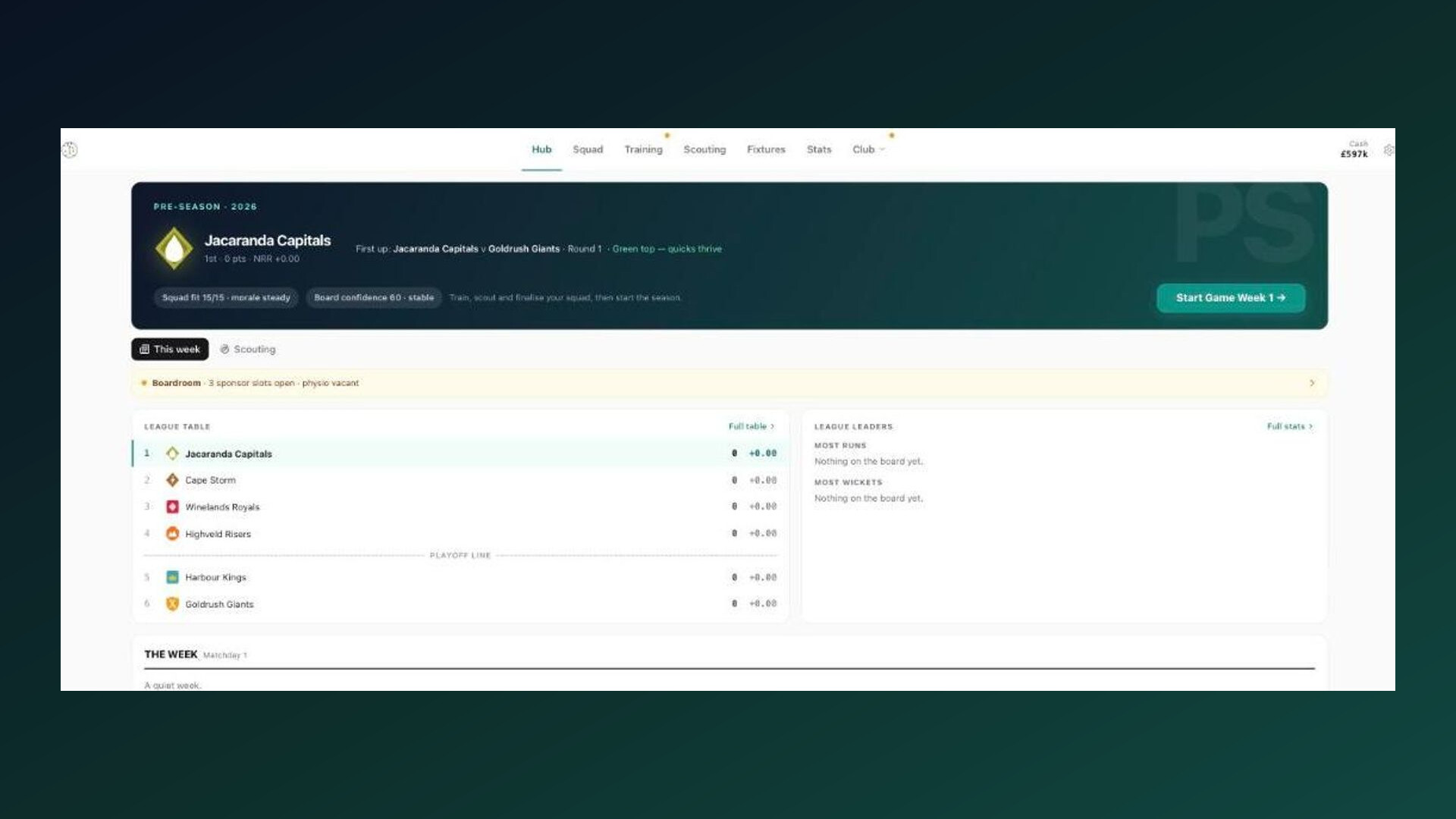Image resolution: width=1456 pixels, height=819 pixels.
Task: Click Board confidence 60 stable chip
Action: (374, 297)
